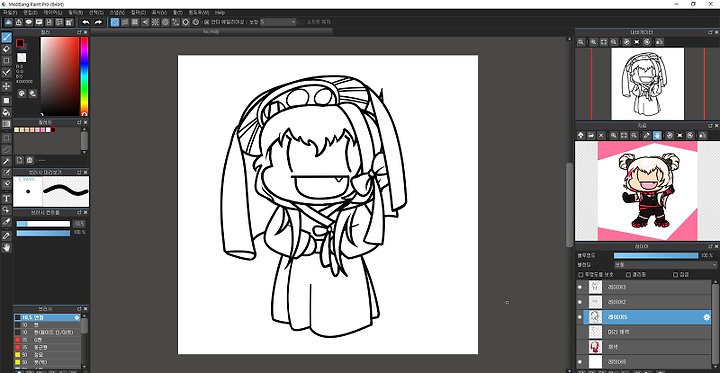Click the Navigator preview thumbnail
The image size is (720, 373).
click(x=647, y=84)
